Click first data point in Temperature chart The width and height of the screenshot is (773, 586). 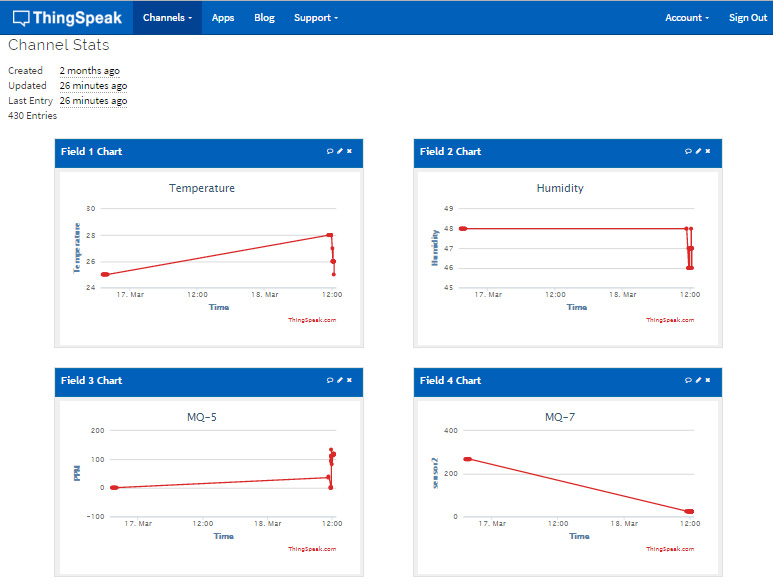point(105,275)
